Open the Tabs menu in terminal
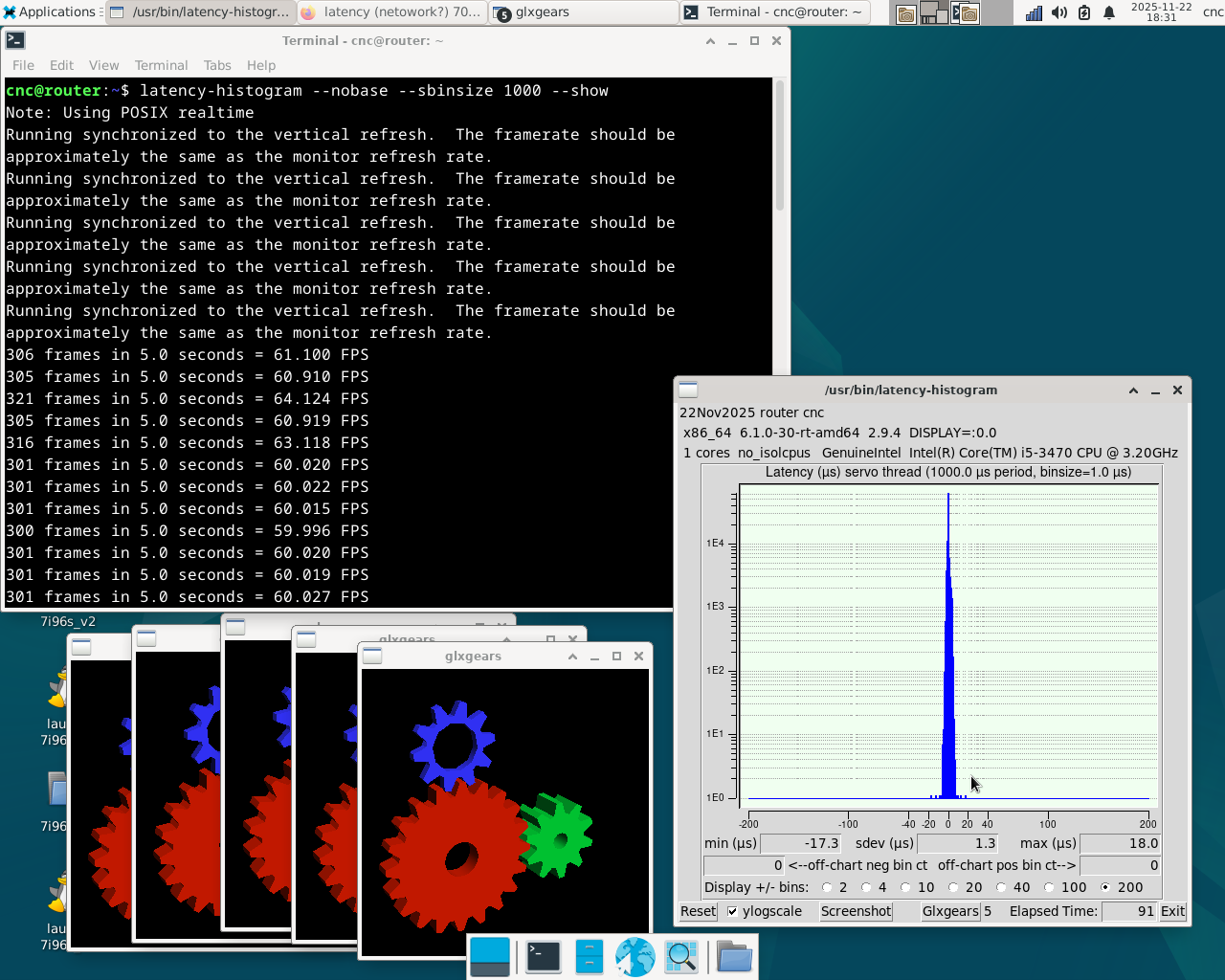This screenshot has height=980, width=1225. click(x=217, y=65)
